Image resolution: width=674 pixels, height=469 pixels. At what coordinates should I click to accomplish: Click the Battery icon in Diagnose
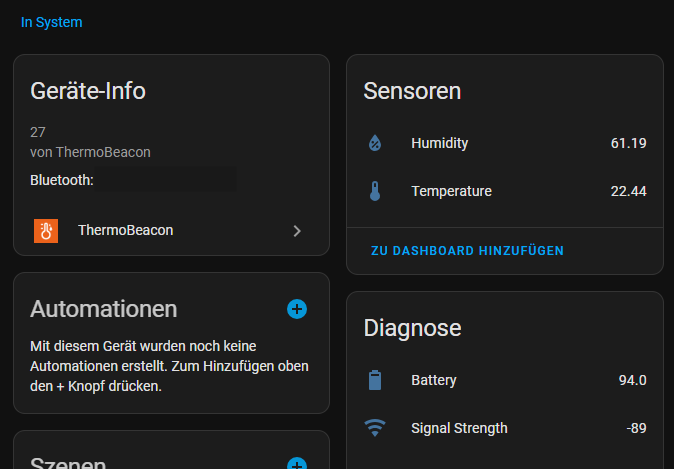pyautogui.click(x=375, y=380)
